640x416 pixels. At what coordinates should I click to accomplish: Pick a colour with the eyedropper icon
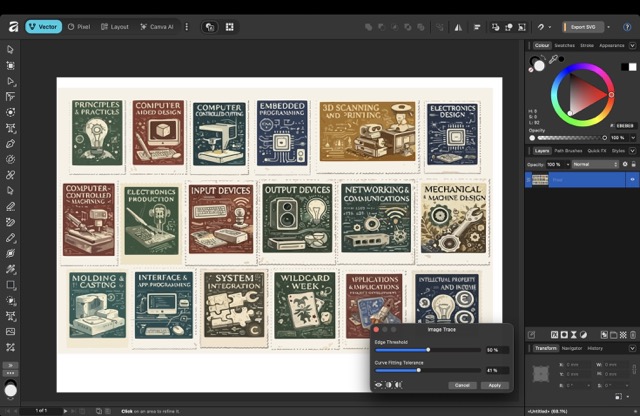553,60
